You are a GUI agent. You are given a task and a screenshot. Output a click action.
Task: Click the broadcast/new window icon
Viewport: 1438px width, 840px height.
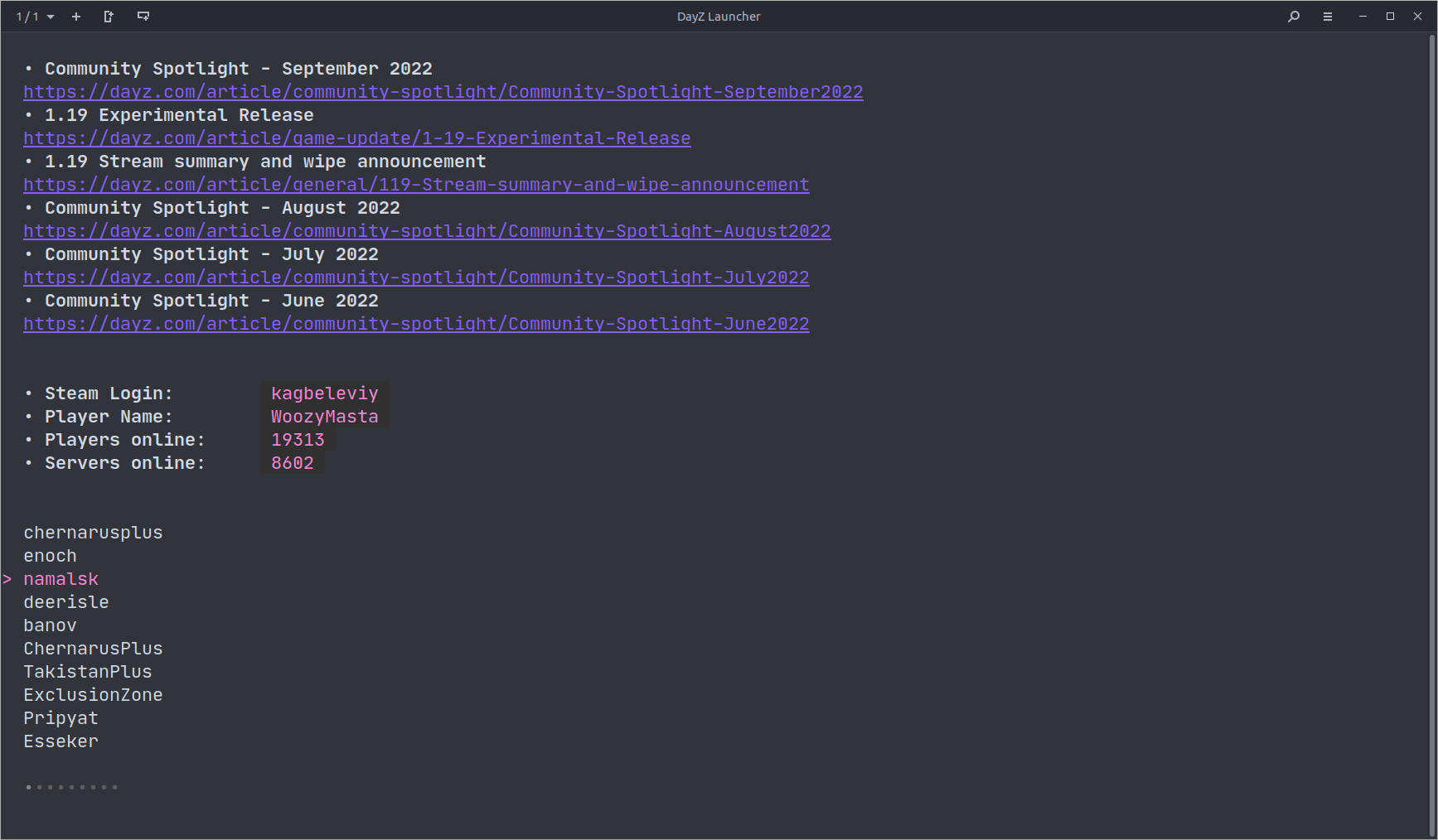coord(143,17)
